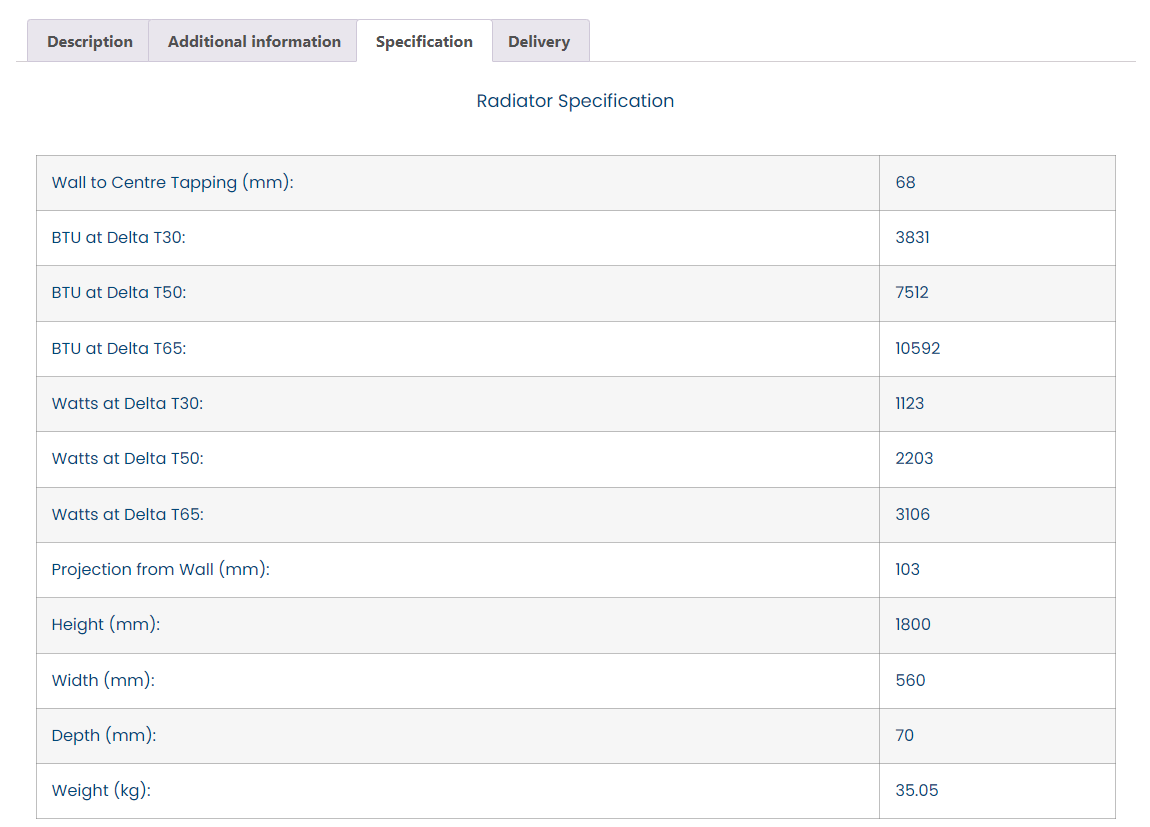Viewport: 1150px width, 827px height.
Task: Click the BTU at Delta T50 label
Action: coord(119,293)
